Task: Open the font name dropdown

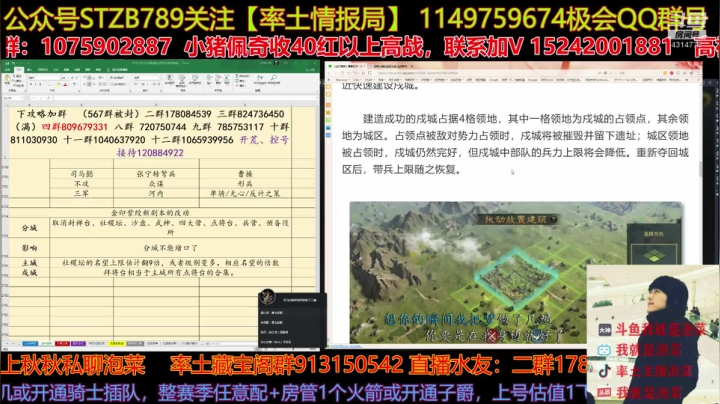Action: [x=60, y=78]
